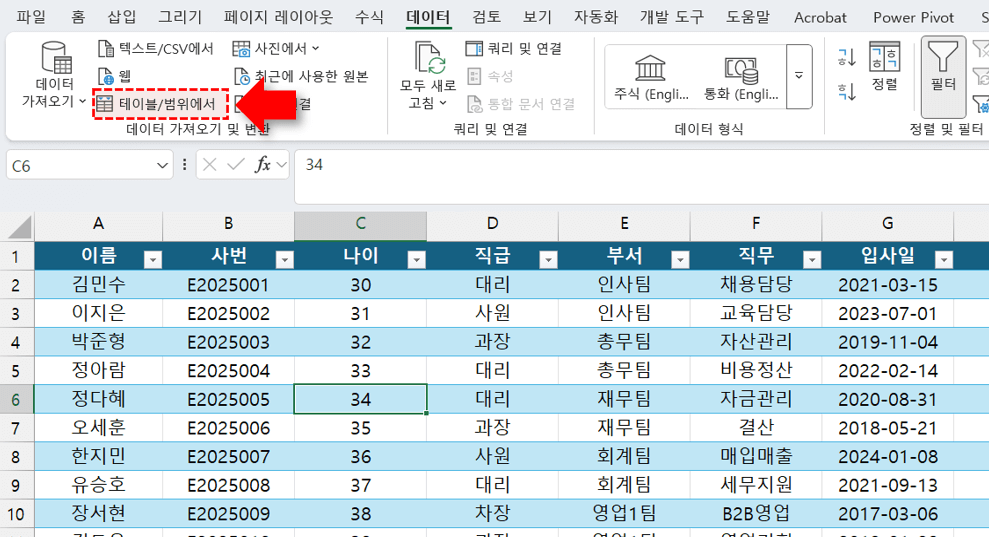The height and width of the screenshot is (537, 989).
Task: Click the 웹 data source icon
Action: (108, 76)
